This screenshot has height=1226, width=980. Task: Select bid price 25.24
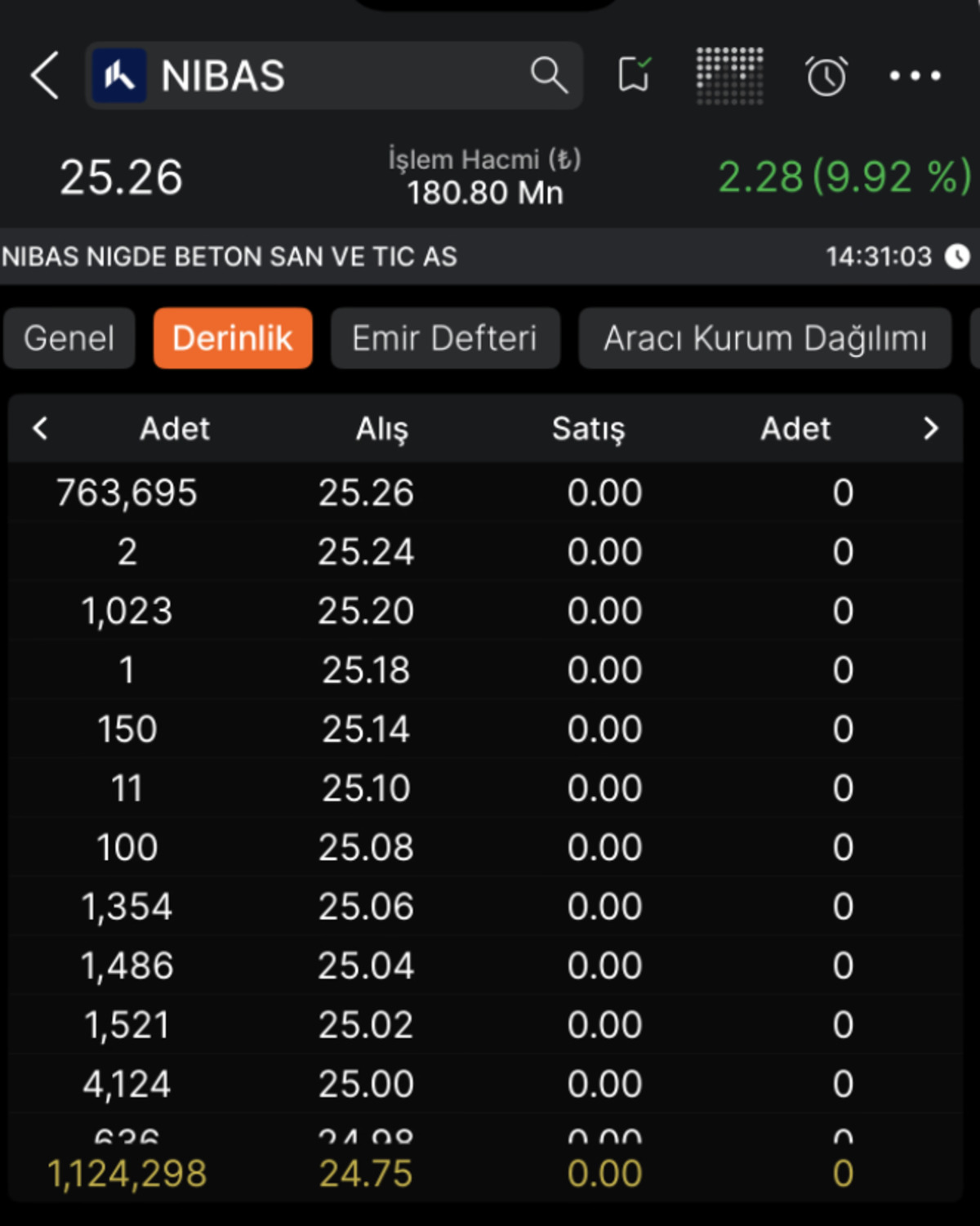[366, 551]
